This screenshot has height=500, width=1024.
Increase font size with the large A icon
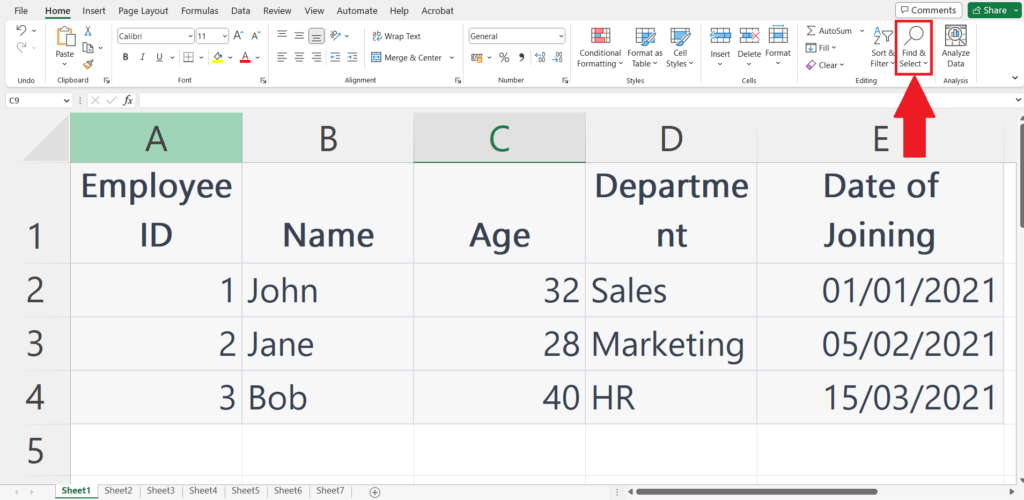point(238,36)
